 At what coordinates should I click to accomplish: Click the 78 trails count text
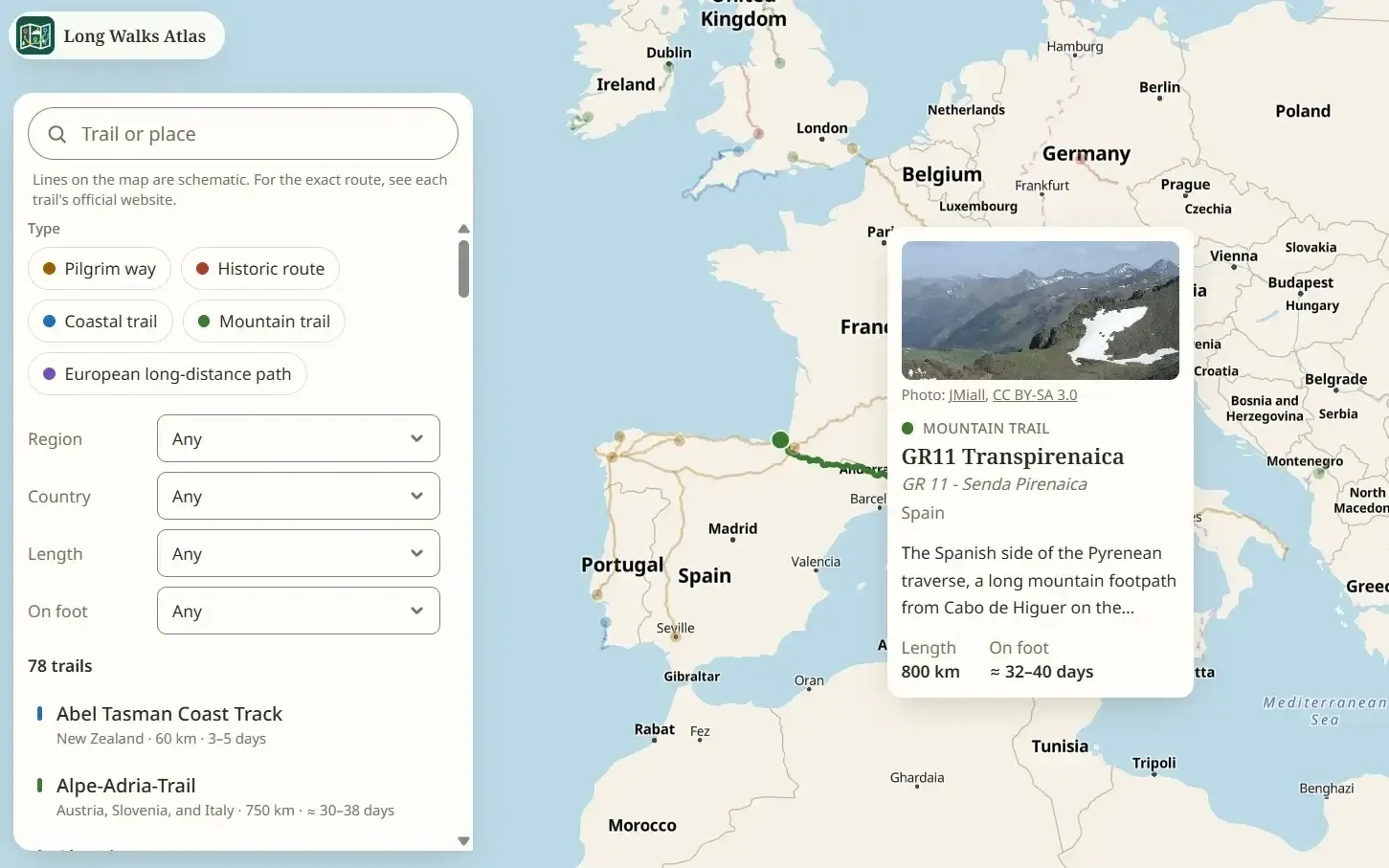click(x=60, y=666)
